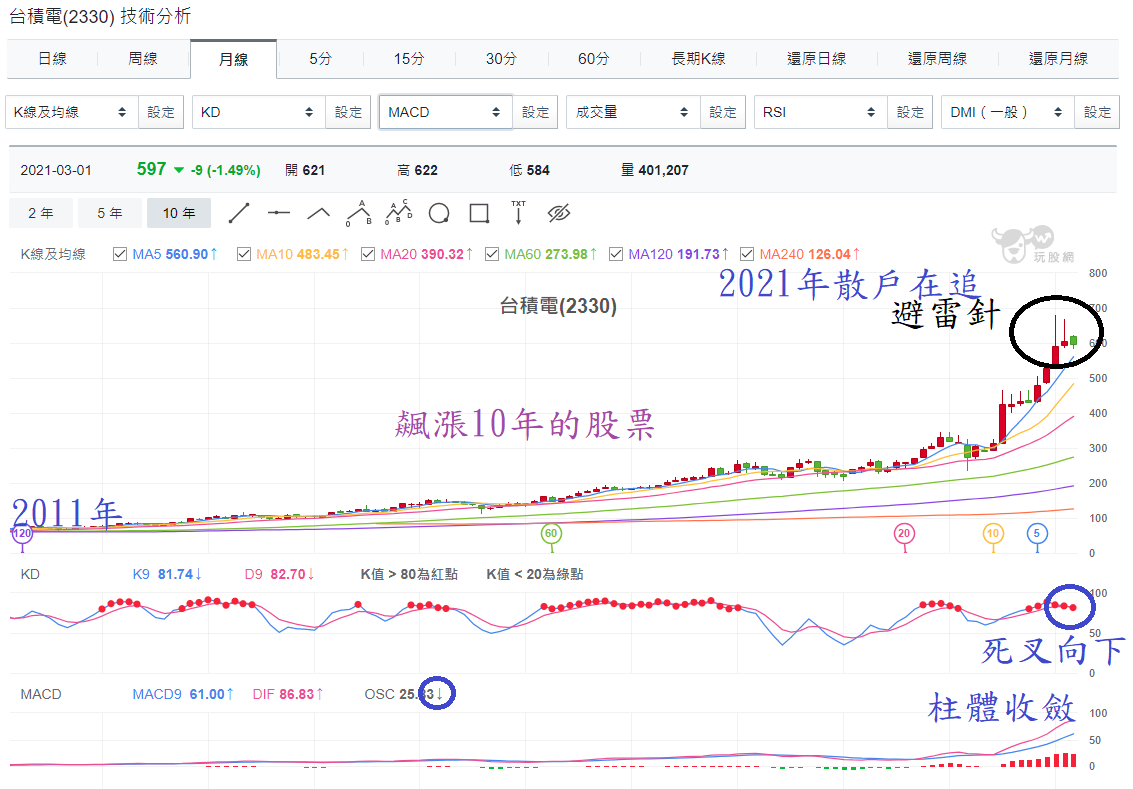Click 設定 next to KD dropdown
Image resolution: width=1133 pixels, height=789 pixels.
point(348,112)
